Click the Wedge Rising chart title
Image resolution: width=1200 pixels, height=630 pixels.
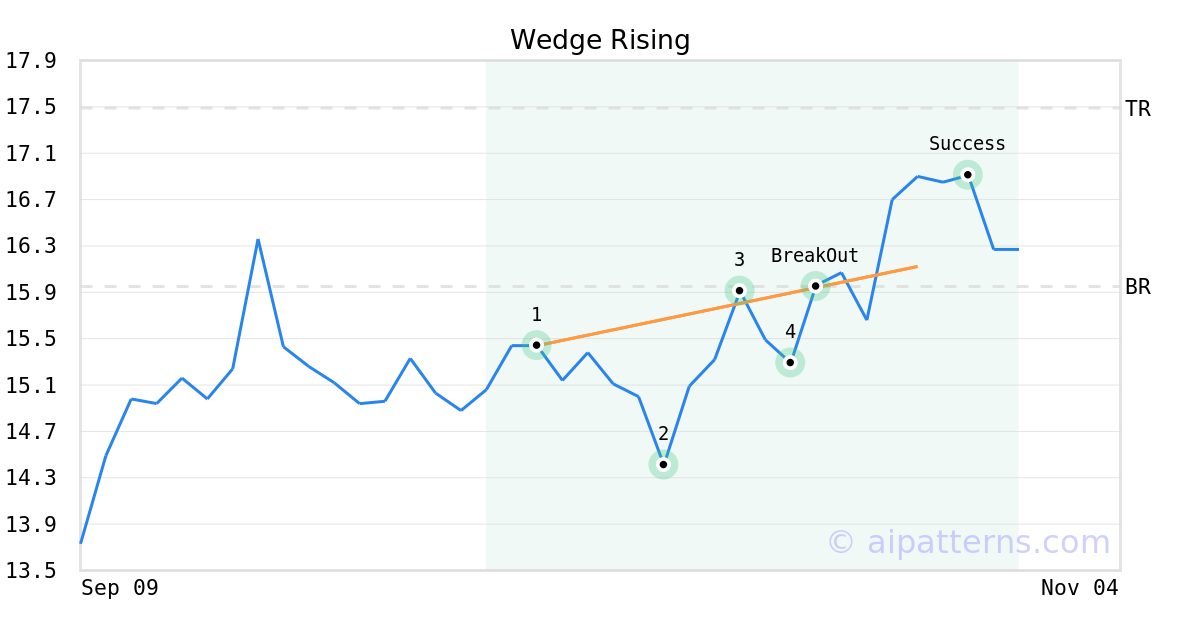click(x=600, y=40)
